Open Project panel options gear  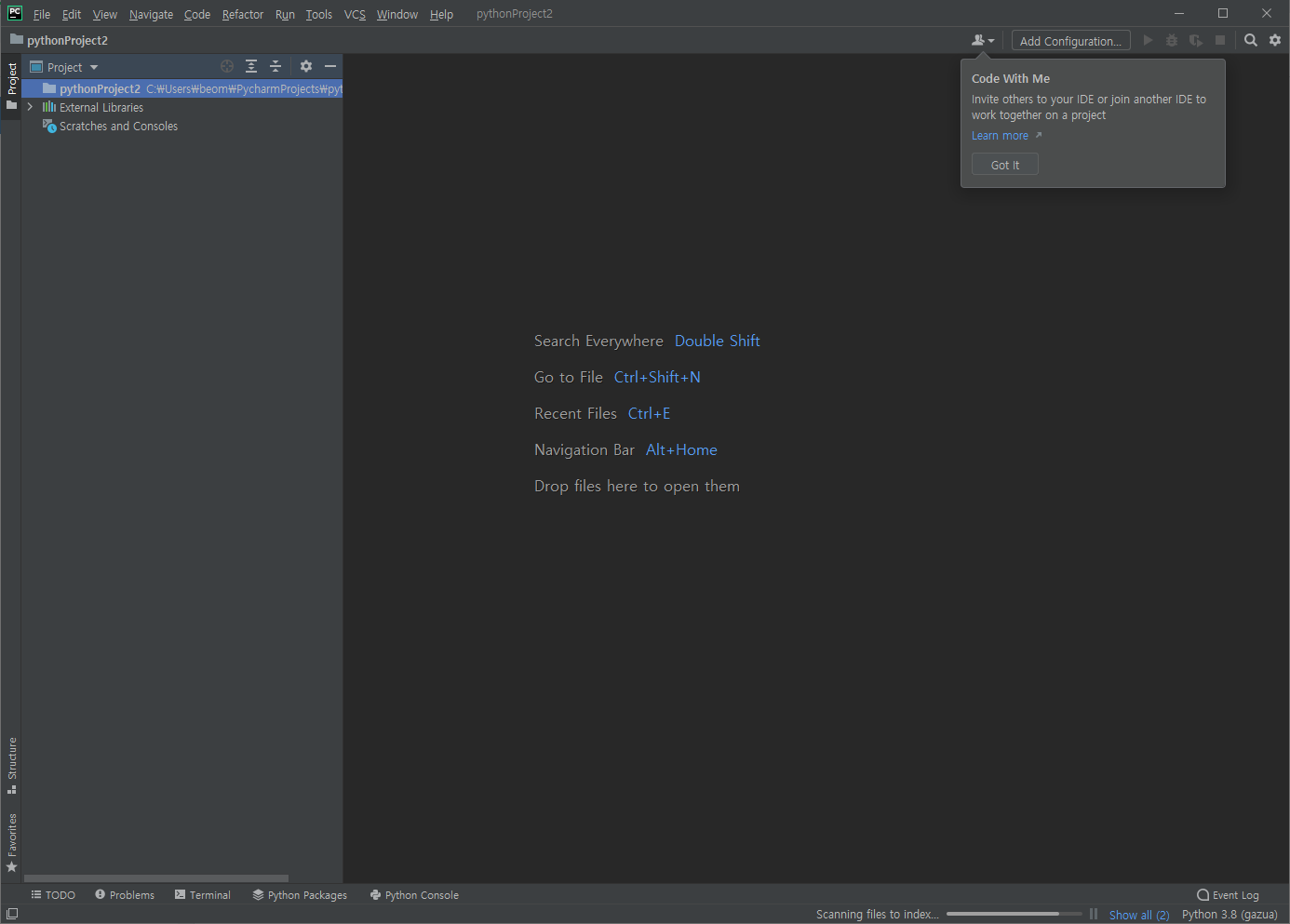[306, 66]
